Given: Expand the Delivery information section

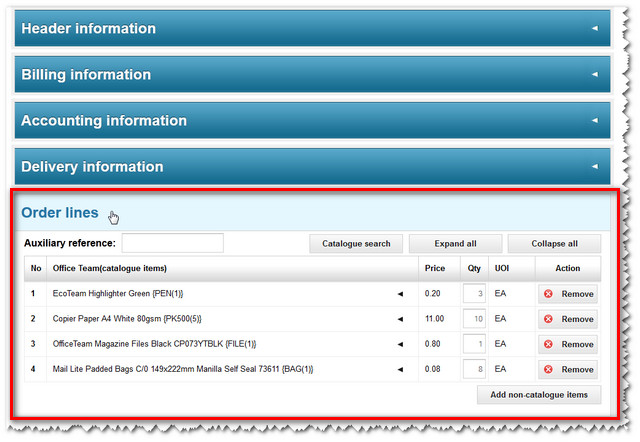Looking at the screenshot, I should coord(310,167).
